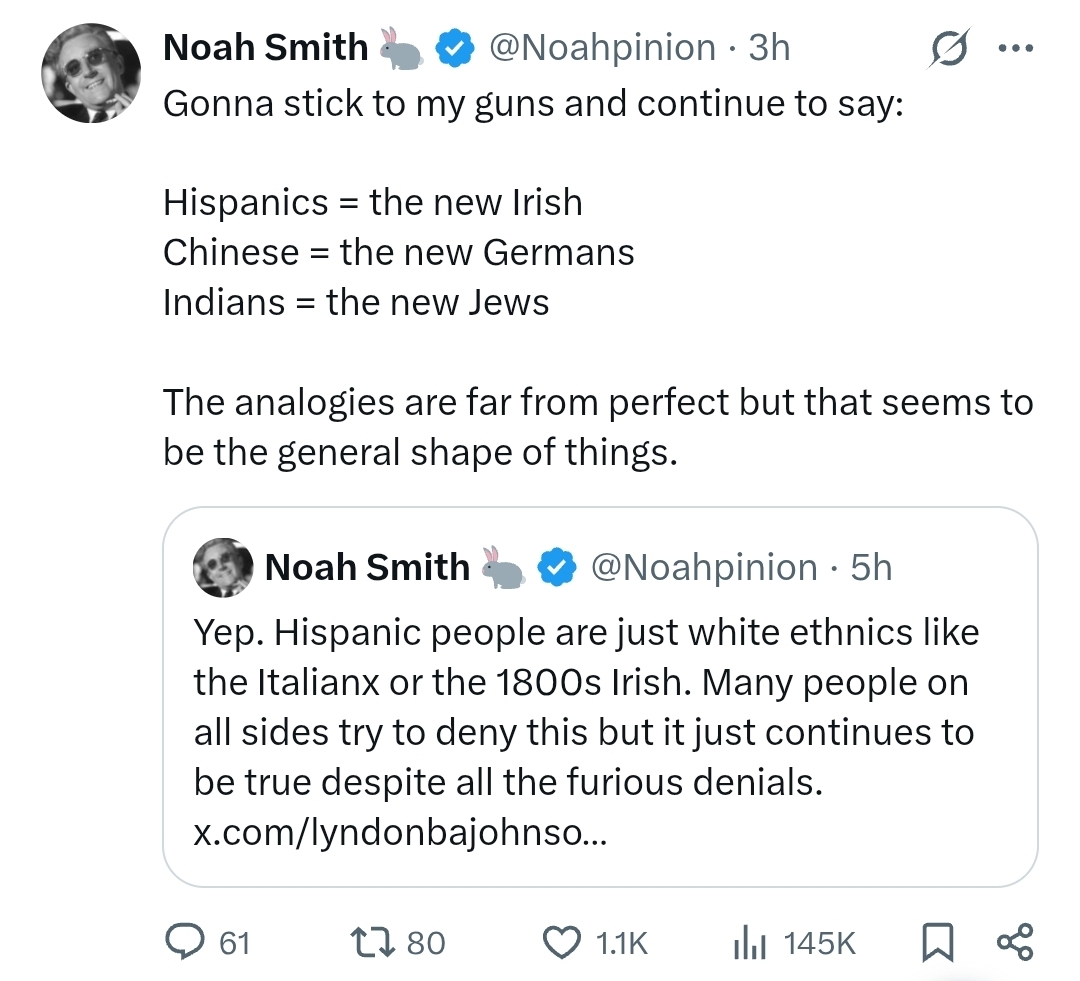Click the blue verified badge on main tweet
Screen dimensions: 1080x981
456,48
